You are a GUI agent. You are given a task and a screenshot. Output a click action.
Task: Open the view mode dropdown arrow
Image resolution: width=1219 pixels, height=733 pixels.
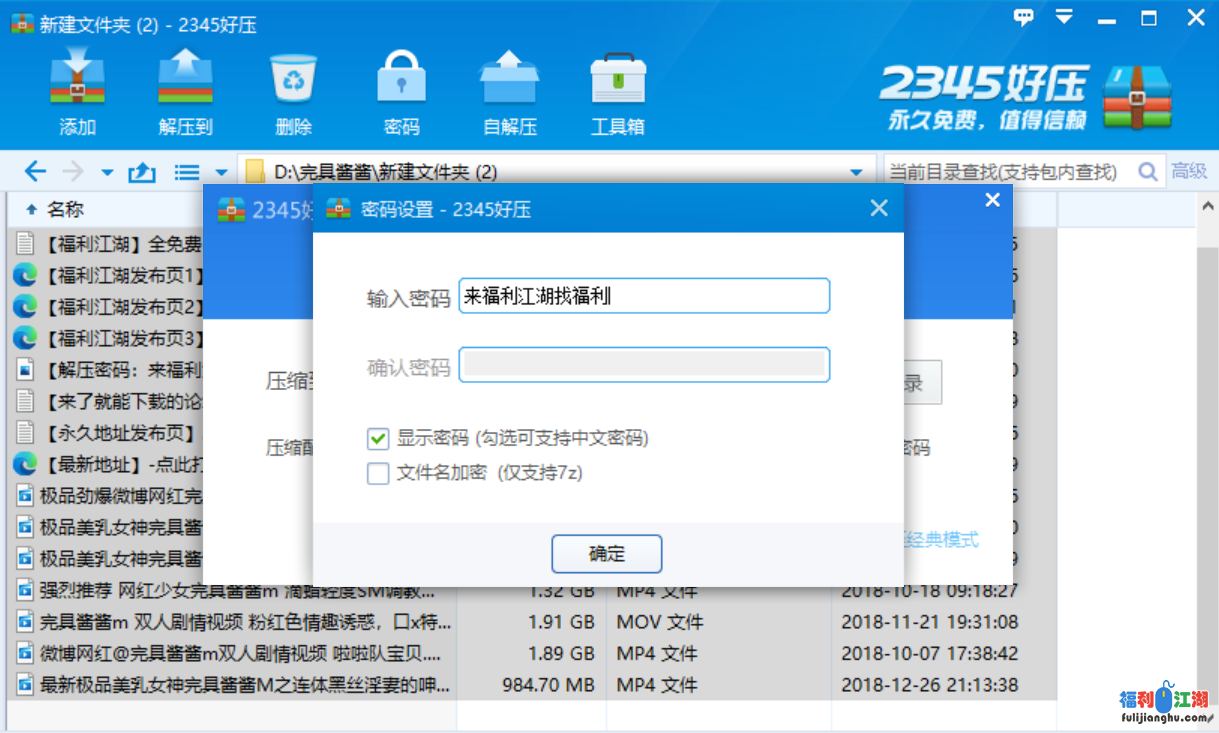(x=221, y=172)
